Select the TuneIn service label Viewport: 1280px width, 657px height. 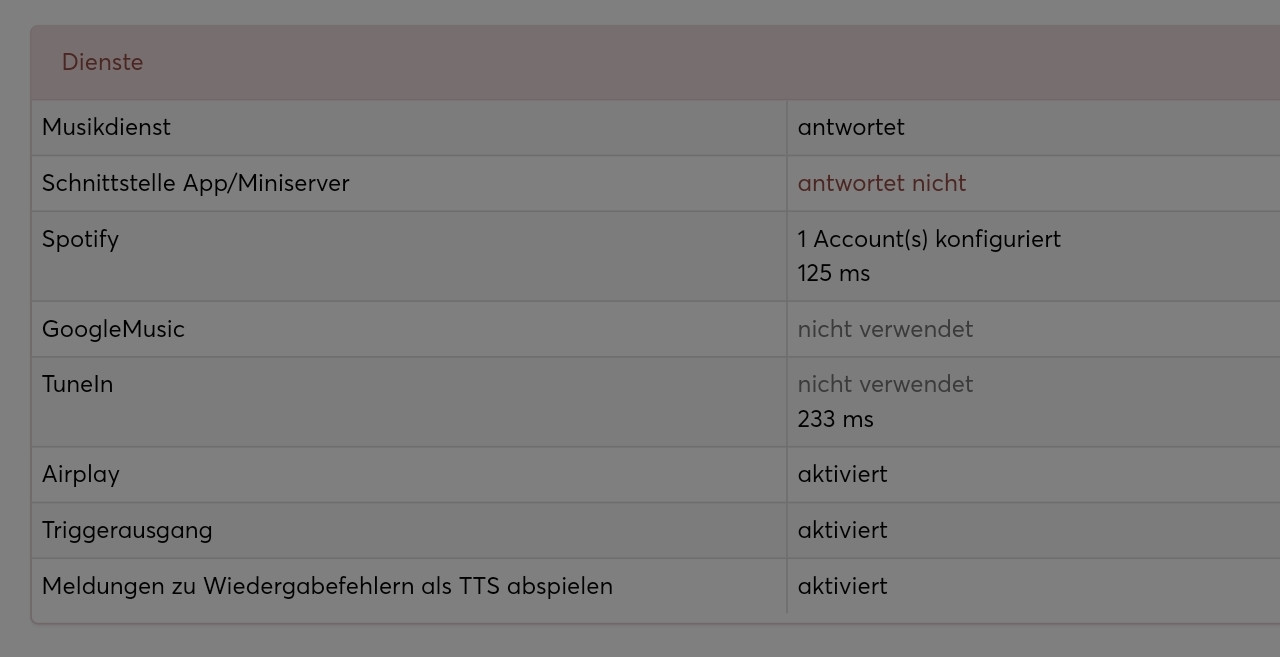(x=77, y=384)
